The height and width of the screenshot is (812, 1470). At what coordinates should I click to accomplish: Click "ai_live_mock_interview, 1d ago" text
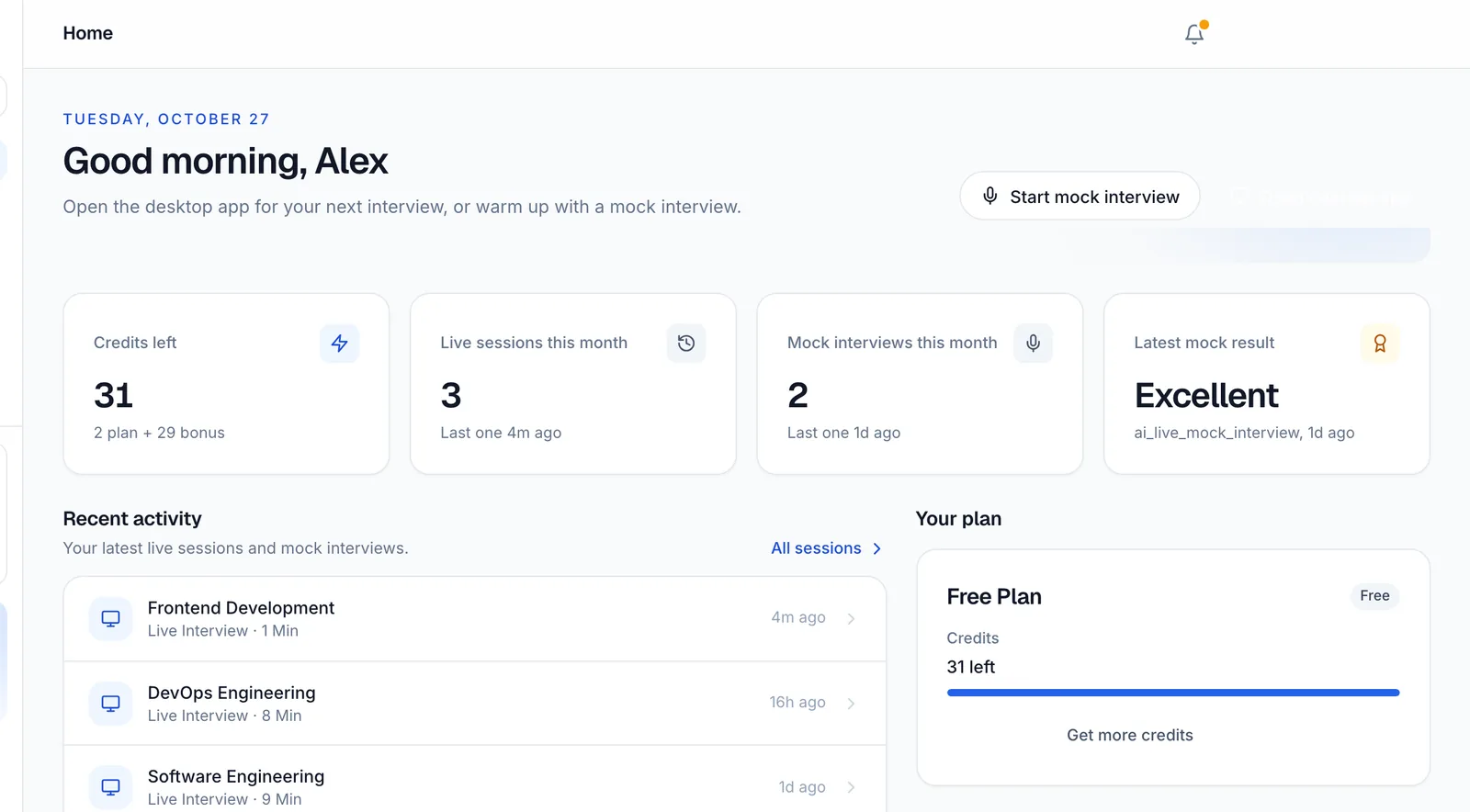pyautogui.click(x=1244, y=433)
